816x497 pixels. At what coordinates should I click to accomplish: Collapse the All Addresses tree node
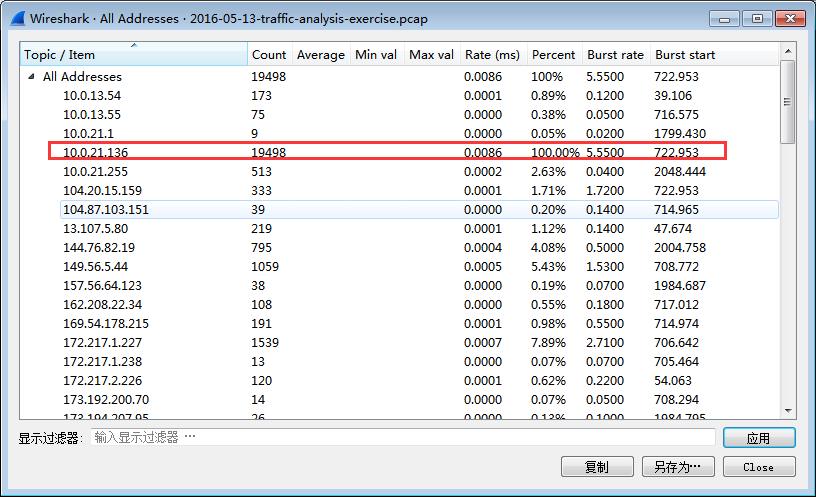point(31,77)
